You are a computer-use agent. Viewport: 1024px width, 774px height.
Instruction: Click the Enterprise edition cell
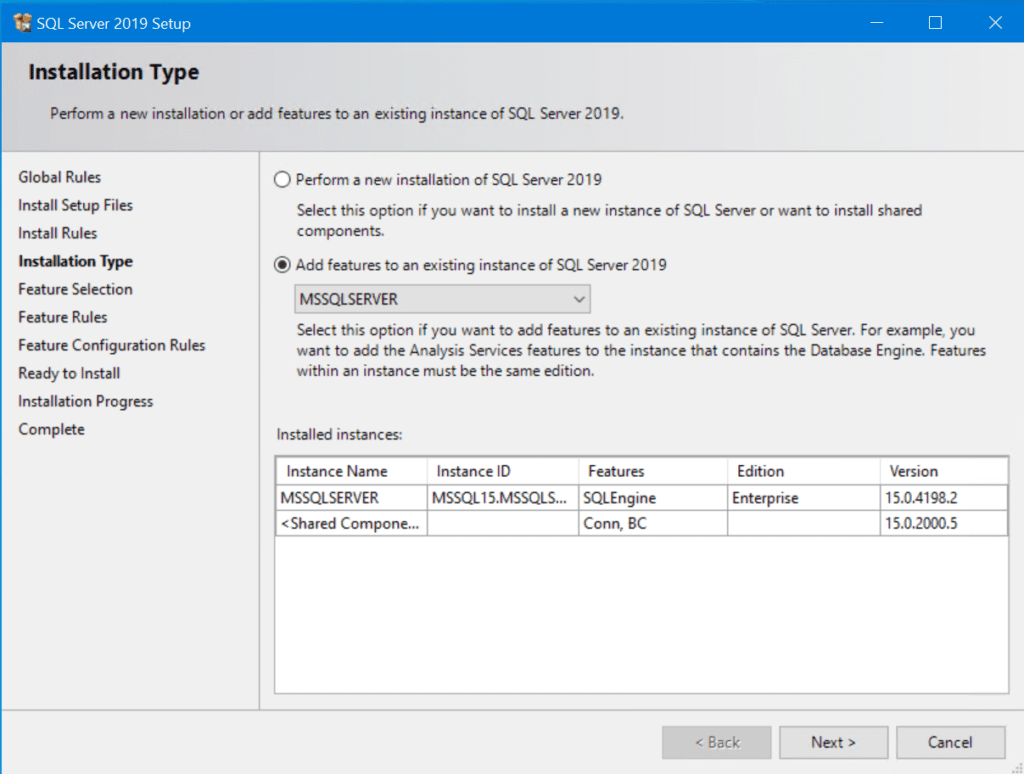click(x=804, y=498)
